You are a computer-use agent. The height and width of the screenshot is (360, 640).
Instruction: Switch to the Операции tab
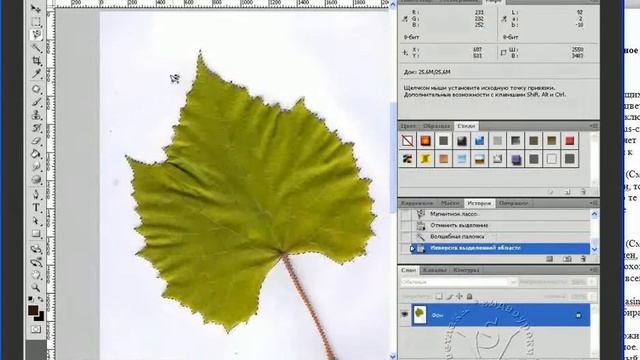pyautogui.click(x=513, y=203)
